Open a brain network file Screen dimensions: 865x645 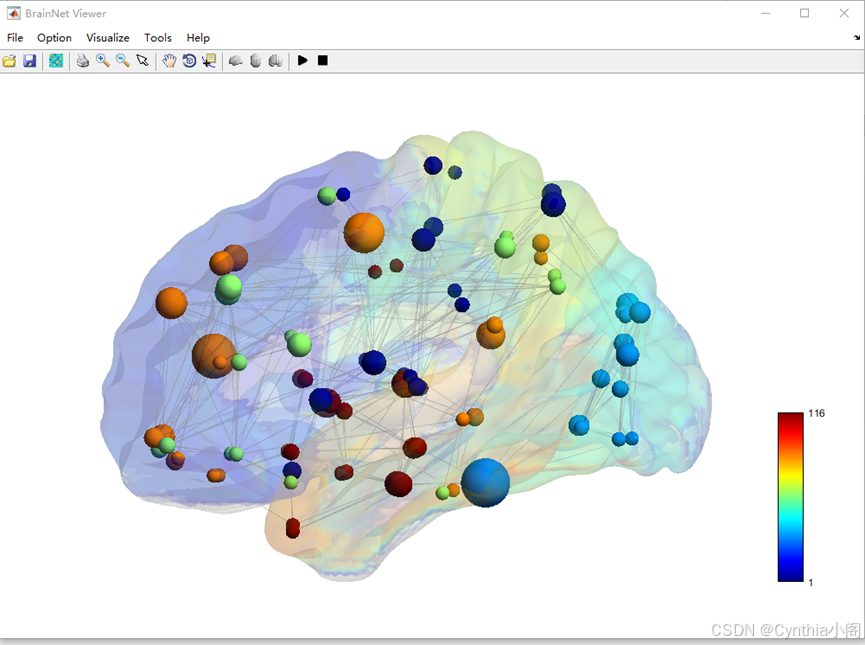(9, 60)
